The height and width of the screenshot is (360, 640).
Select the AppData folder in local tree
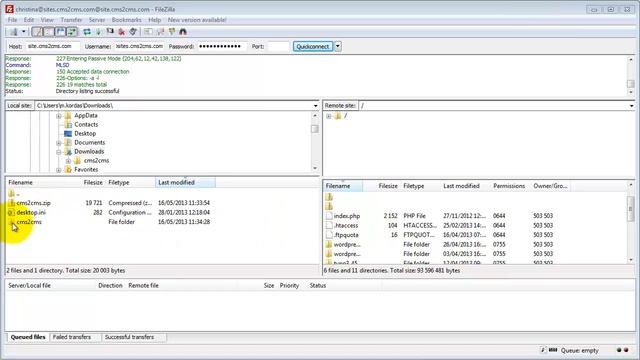86,116
